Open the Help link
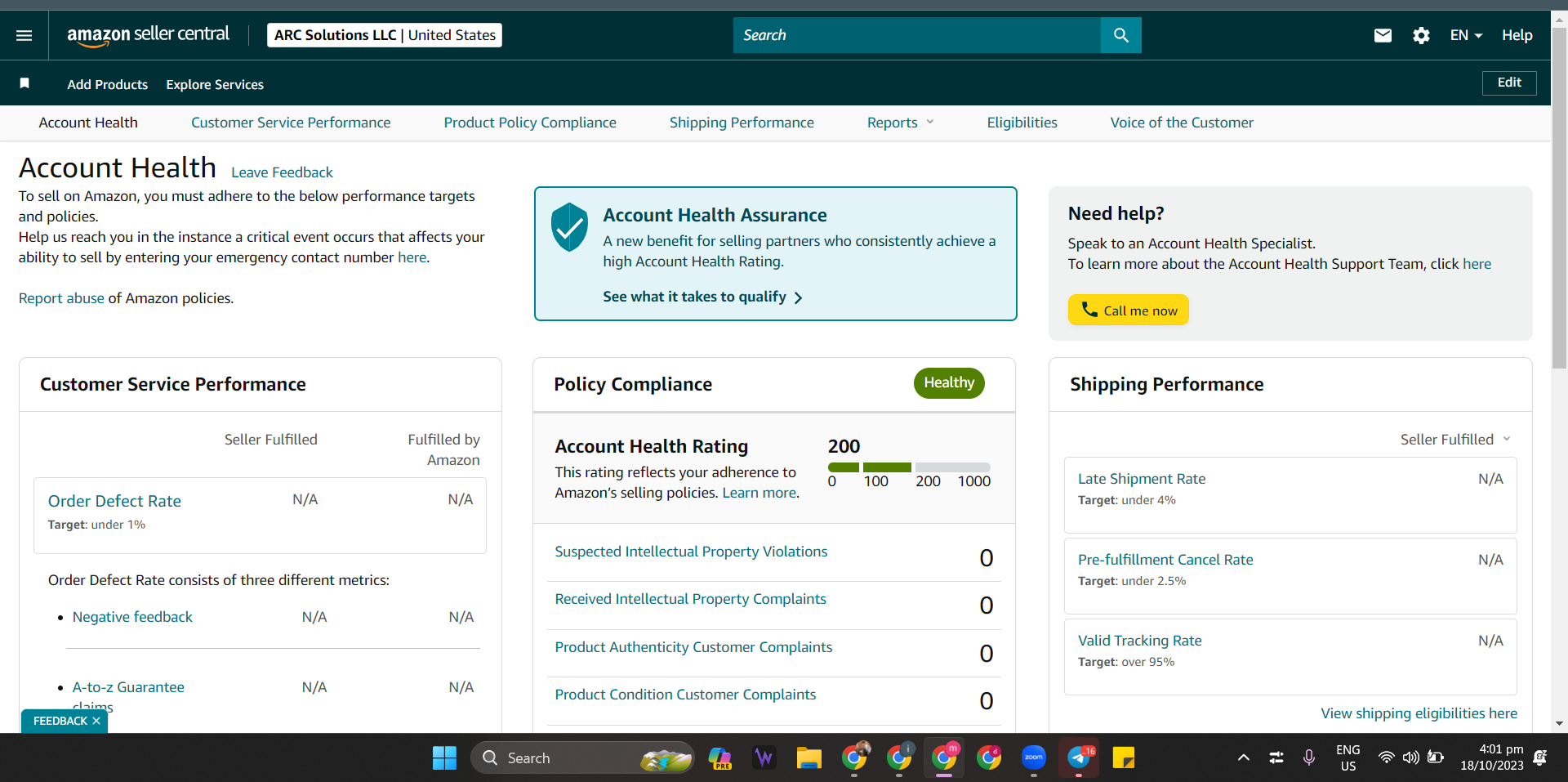Screen dimensions: 1568x782 (1517, 35)
